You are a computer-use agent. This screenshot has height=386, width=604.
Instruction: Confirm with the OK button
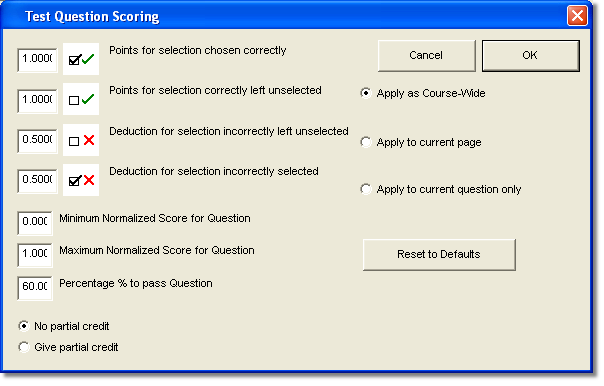coord(530,55)
